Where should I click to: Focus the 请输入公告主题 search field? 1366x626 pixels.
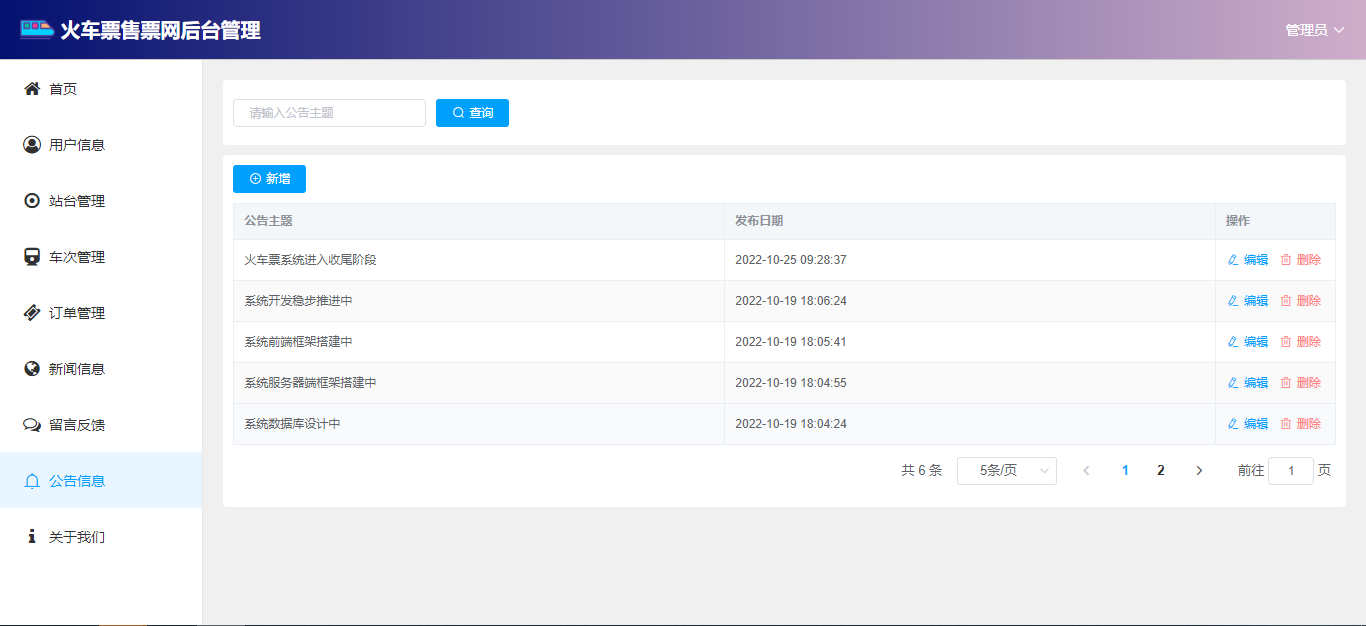[329, 113]
